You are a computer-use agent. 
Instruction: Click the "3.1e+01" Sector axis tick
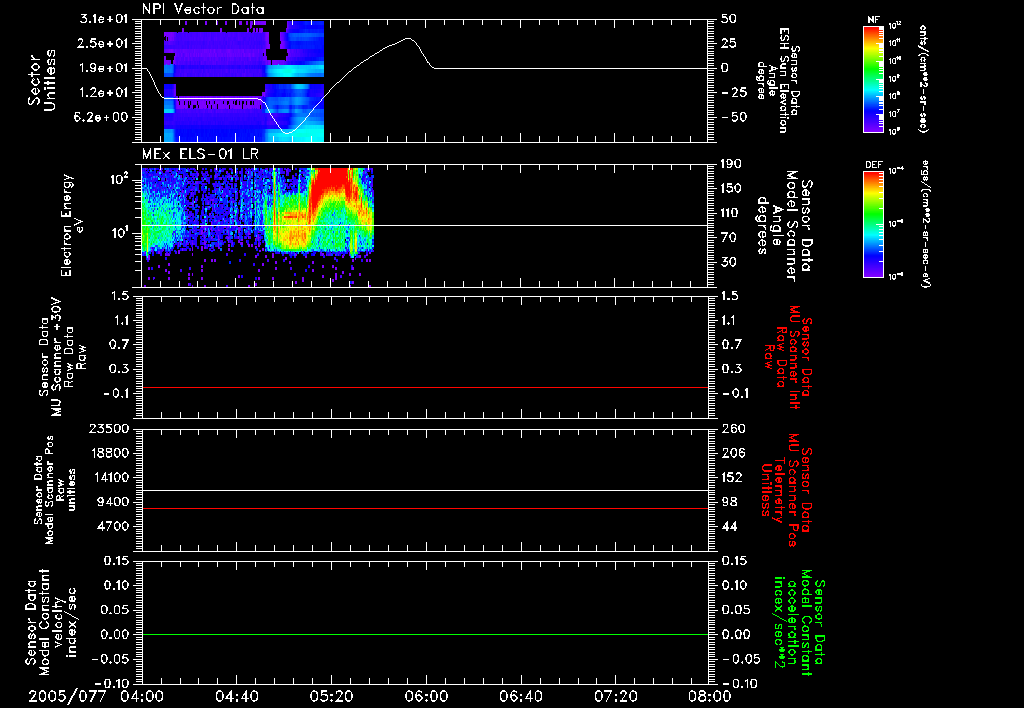pos(103,19)
